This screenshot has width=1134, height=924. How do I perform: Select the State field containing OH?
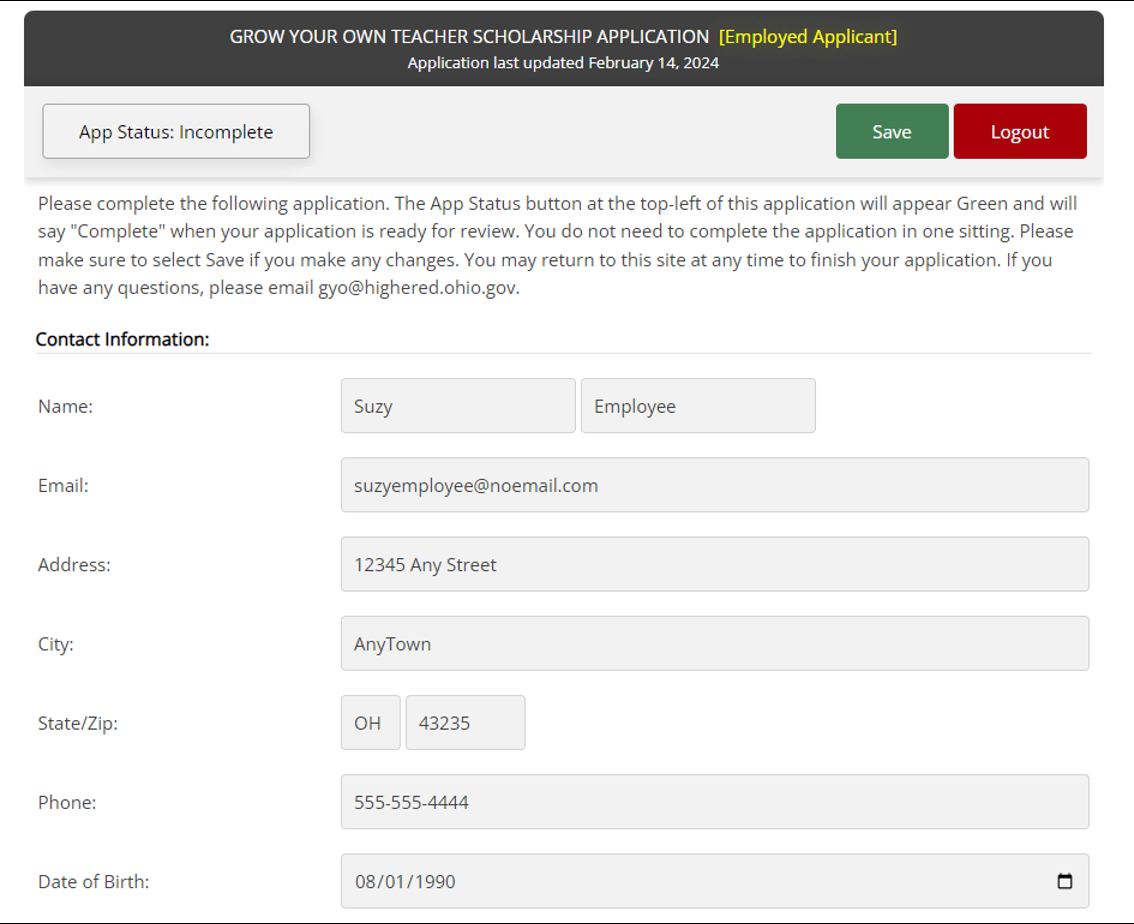[x=370, y=722]
